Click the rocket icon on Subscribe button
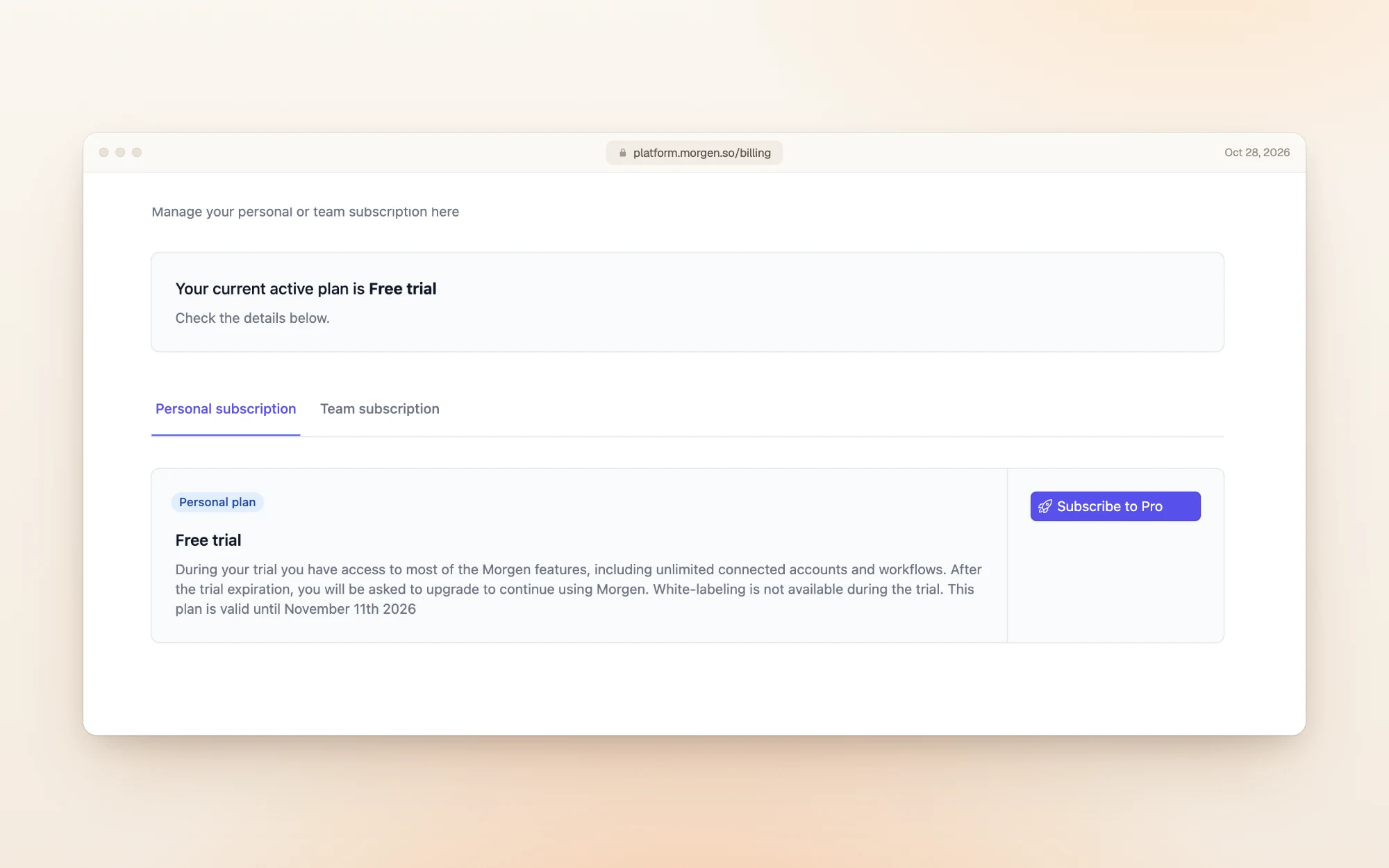Image resolution: width=1389 pixels, height=868 pixels. pyautogui.click(x=1045, y=506)
